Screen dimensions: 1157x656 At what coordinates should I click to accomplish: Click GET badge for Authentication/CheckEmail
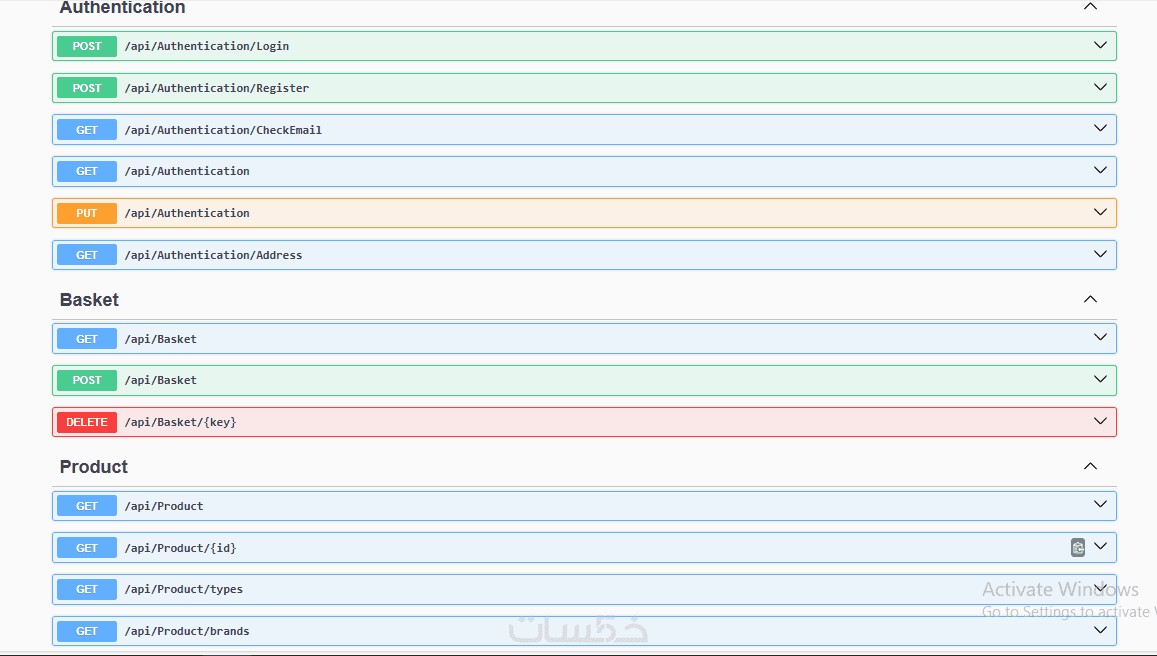pos(87,130)
